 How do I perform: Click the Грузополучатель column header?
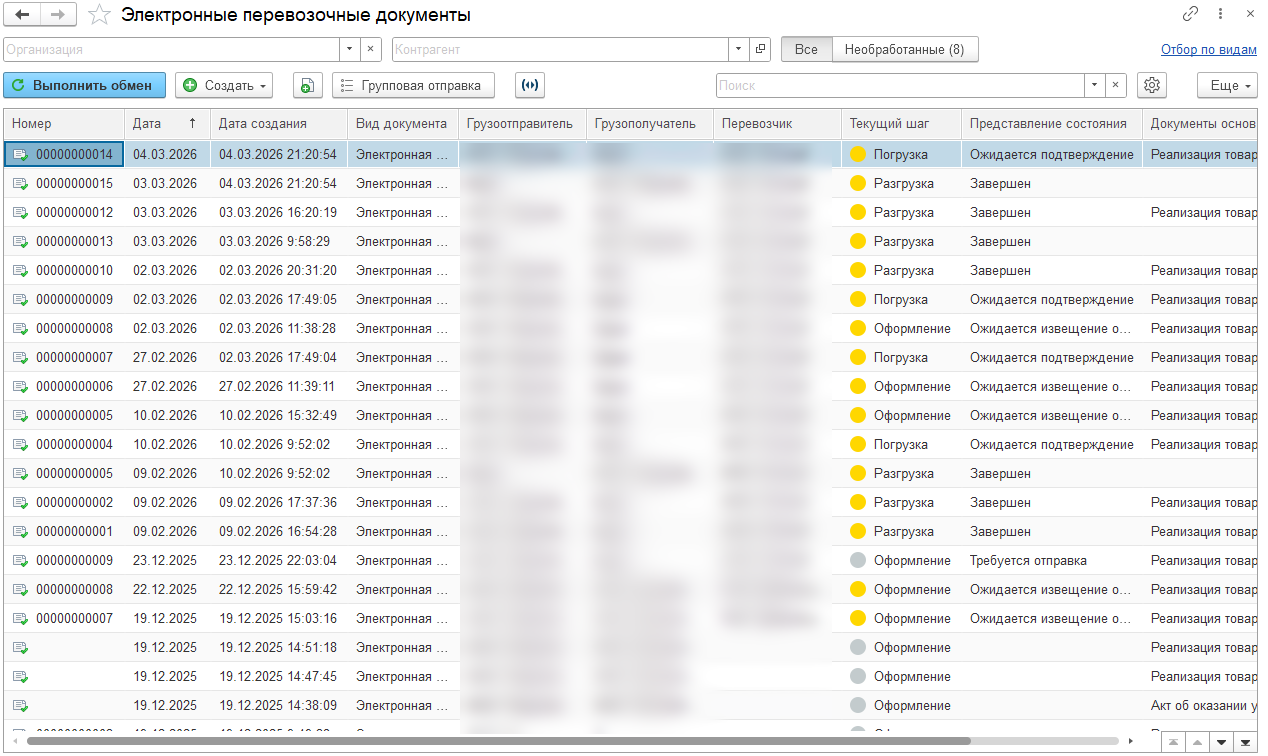tap(650, 124)
